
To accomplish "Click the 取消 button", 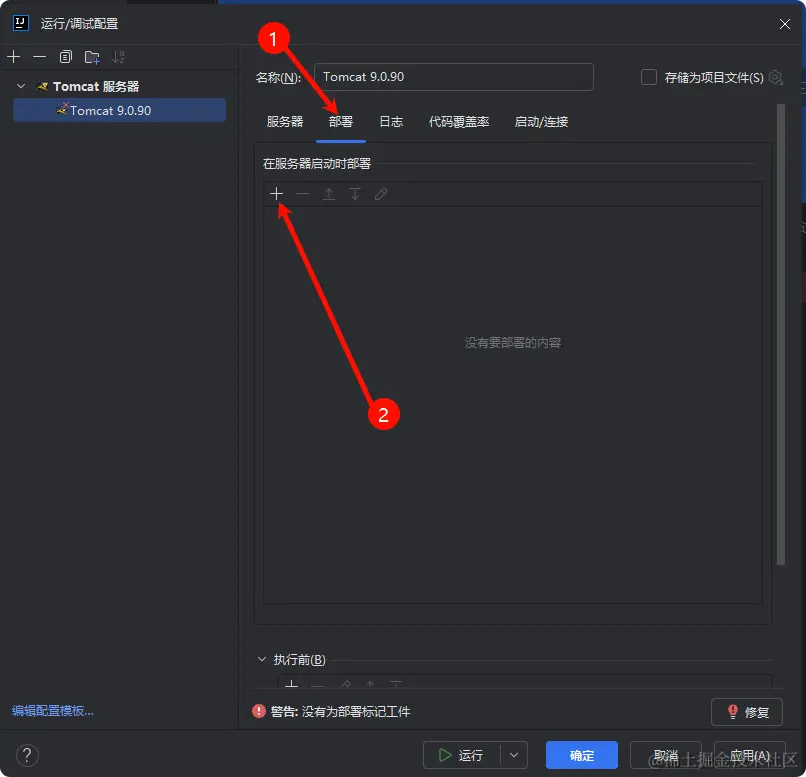I will coord(666,755).
